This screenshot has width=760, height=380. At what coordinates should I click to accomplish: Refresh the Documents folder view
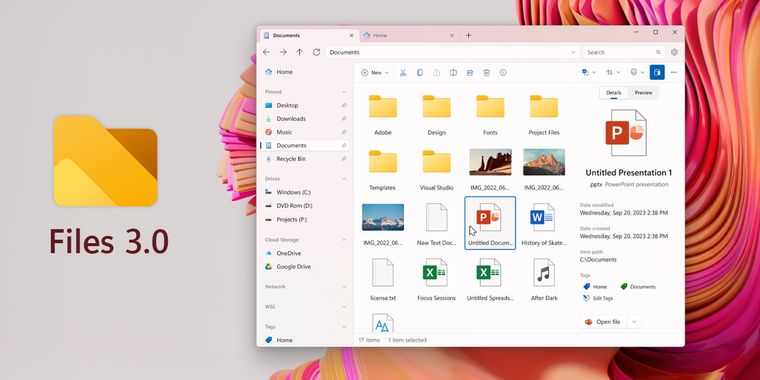pyautogui.click(x=317, y=52)
